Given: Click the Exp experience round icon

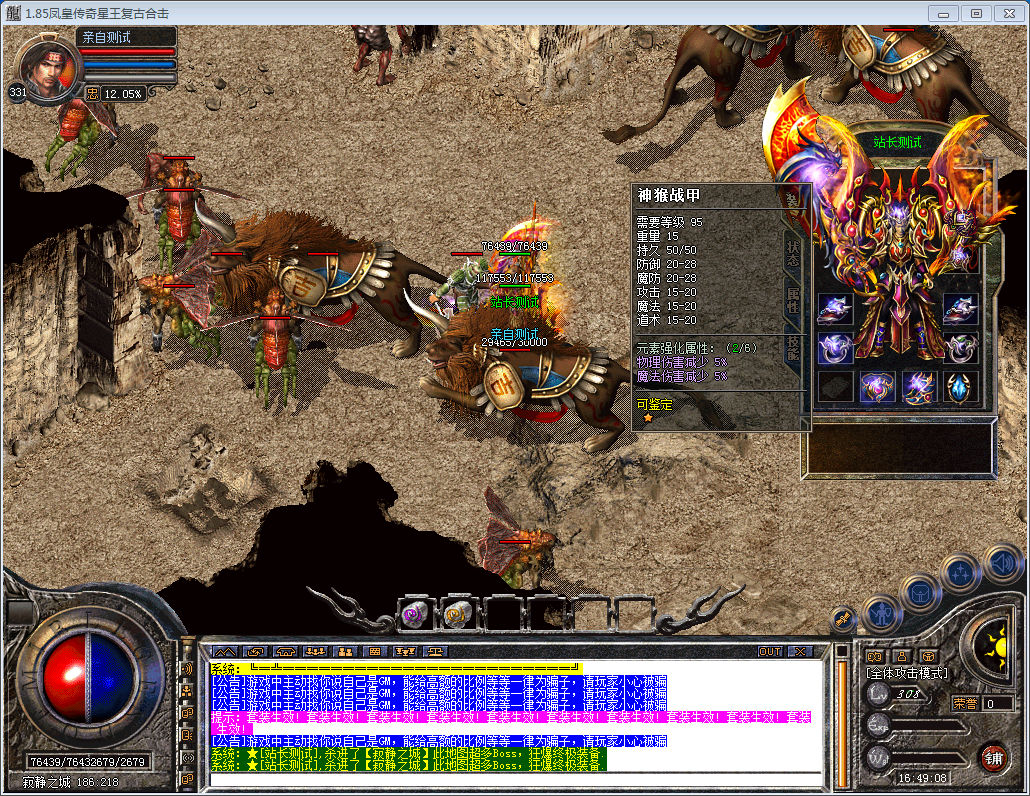Looking at the screenshot, I should click(878, 726).
